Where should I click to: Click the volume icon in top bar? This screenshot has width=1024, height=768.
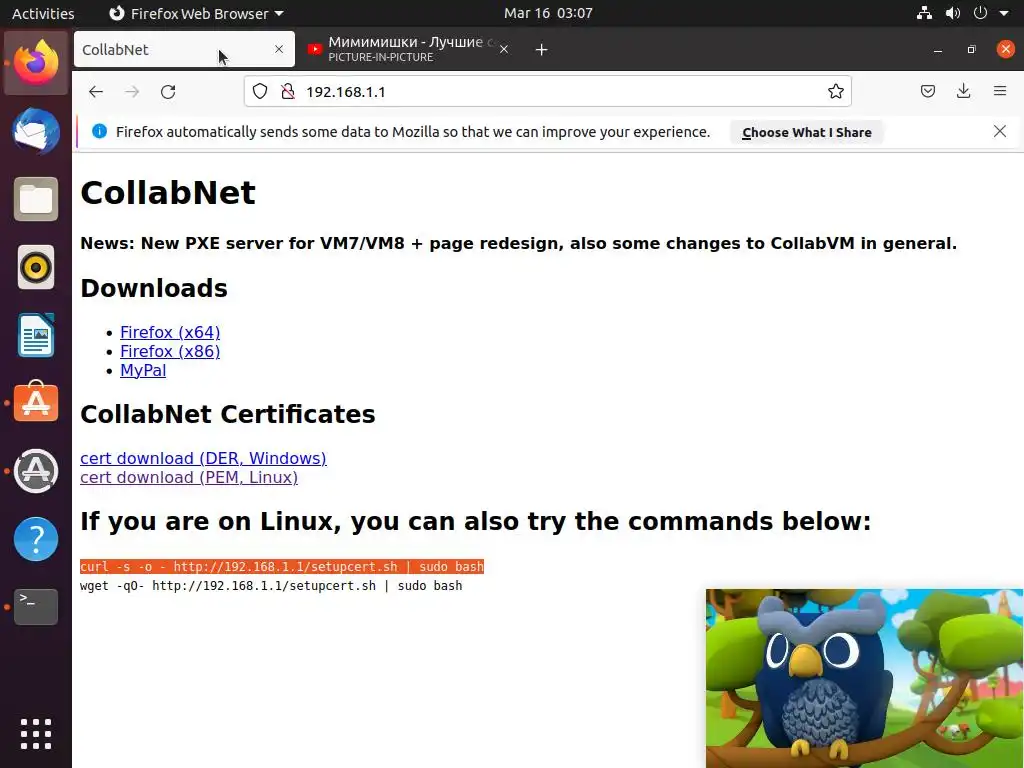[x=953, y=13]
